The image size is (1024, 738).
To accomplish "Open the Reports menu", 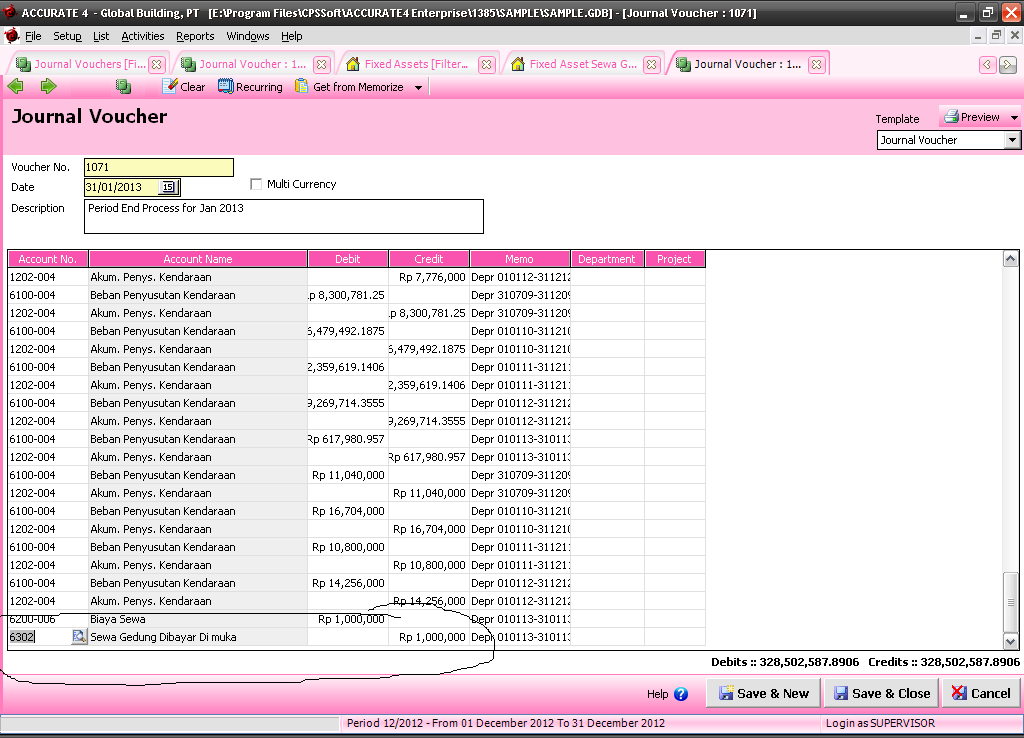I will coord(195,36).
